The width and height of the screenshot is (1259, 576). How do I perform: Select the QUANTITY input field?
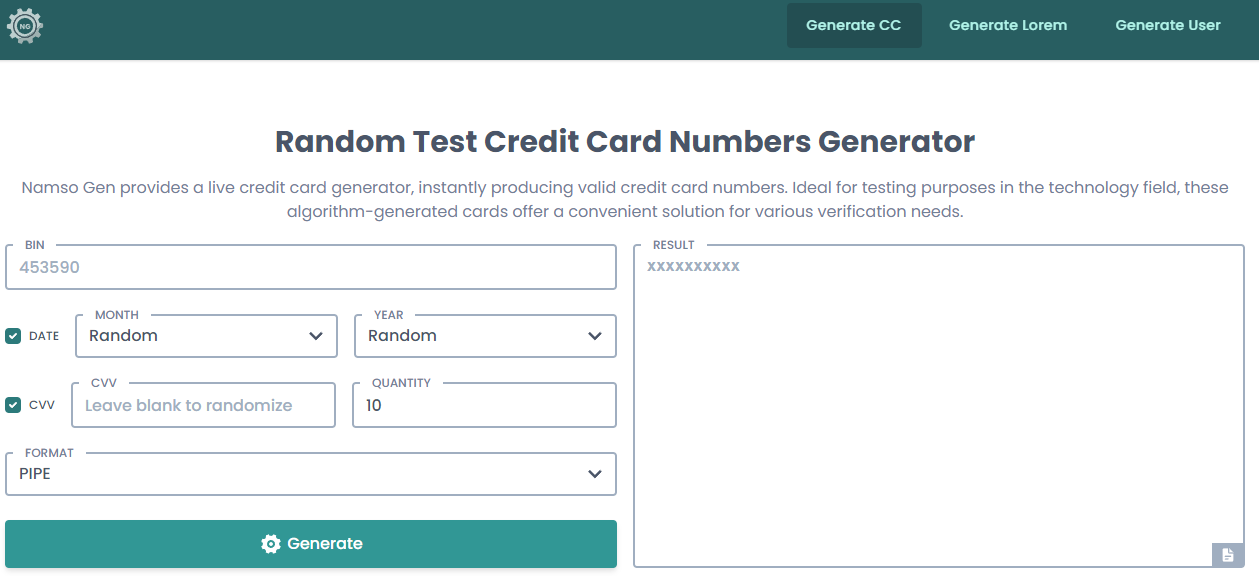point(484,405)
